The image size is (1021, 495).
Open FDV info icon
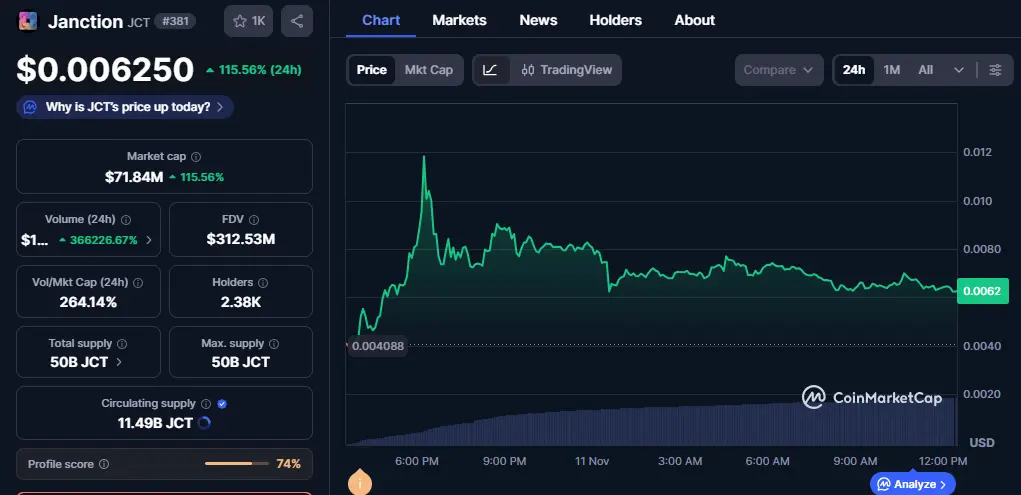254,220
